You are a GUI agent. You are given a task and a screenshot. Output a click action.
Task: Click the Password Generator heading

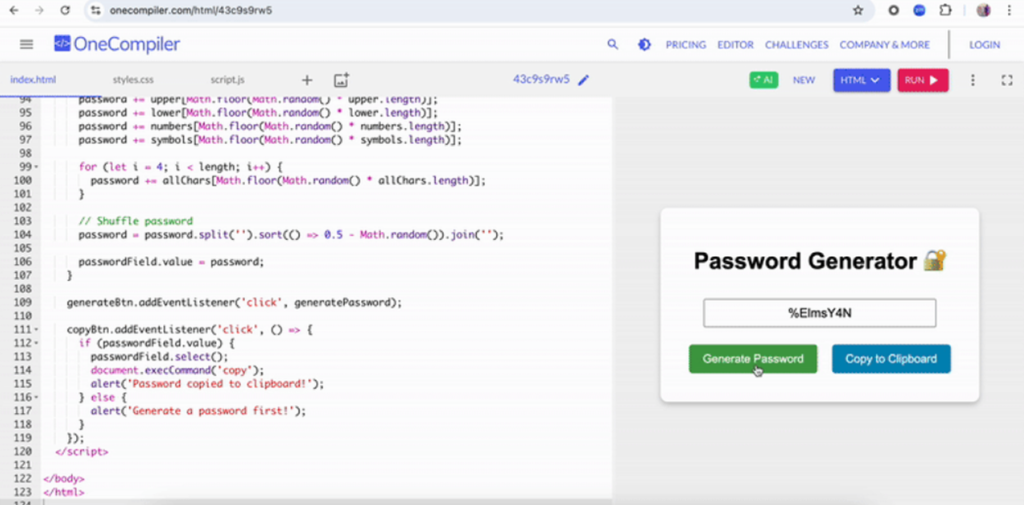click(820, 261)
